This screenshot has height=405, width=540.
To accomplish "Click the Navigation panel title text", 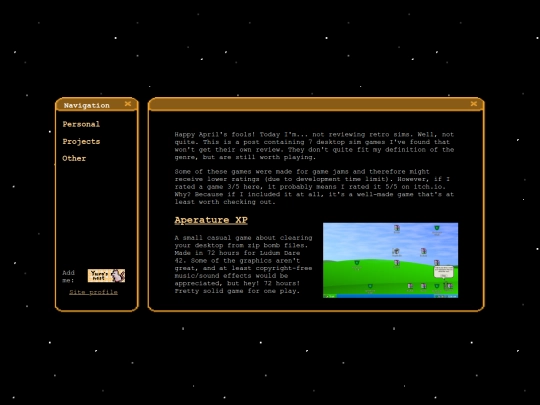I will click(x=86, y=105).
